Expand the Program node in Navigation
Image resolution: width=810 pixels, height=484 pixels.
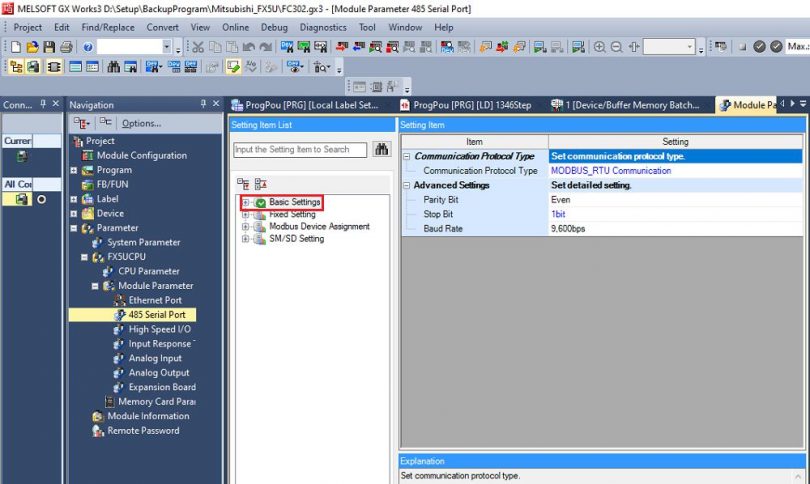73,170
